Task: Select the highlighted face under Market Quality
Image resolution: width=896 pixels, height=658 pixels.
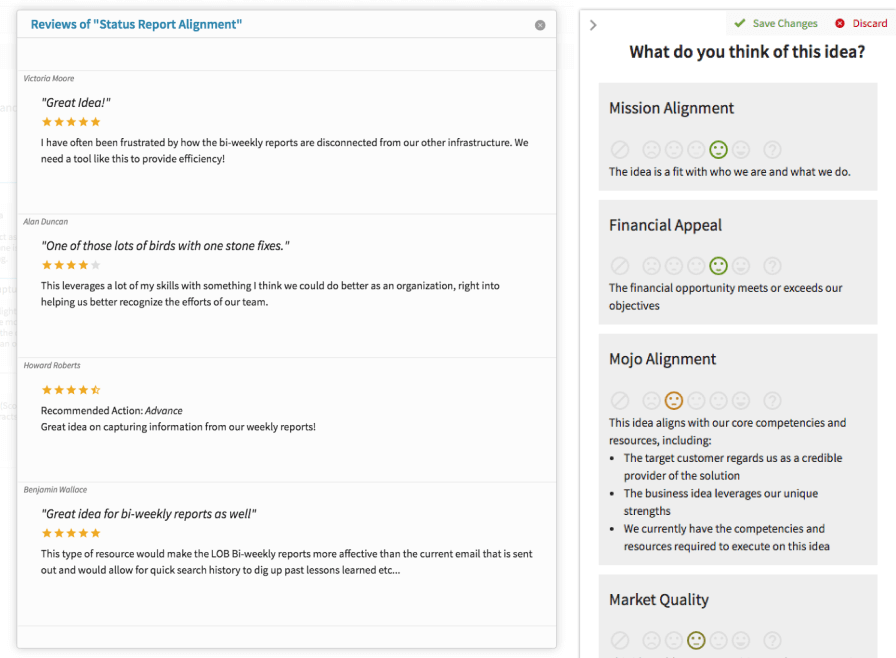Action: click(x=696, y=640)
